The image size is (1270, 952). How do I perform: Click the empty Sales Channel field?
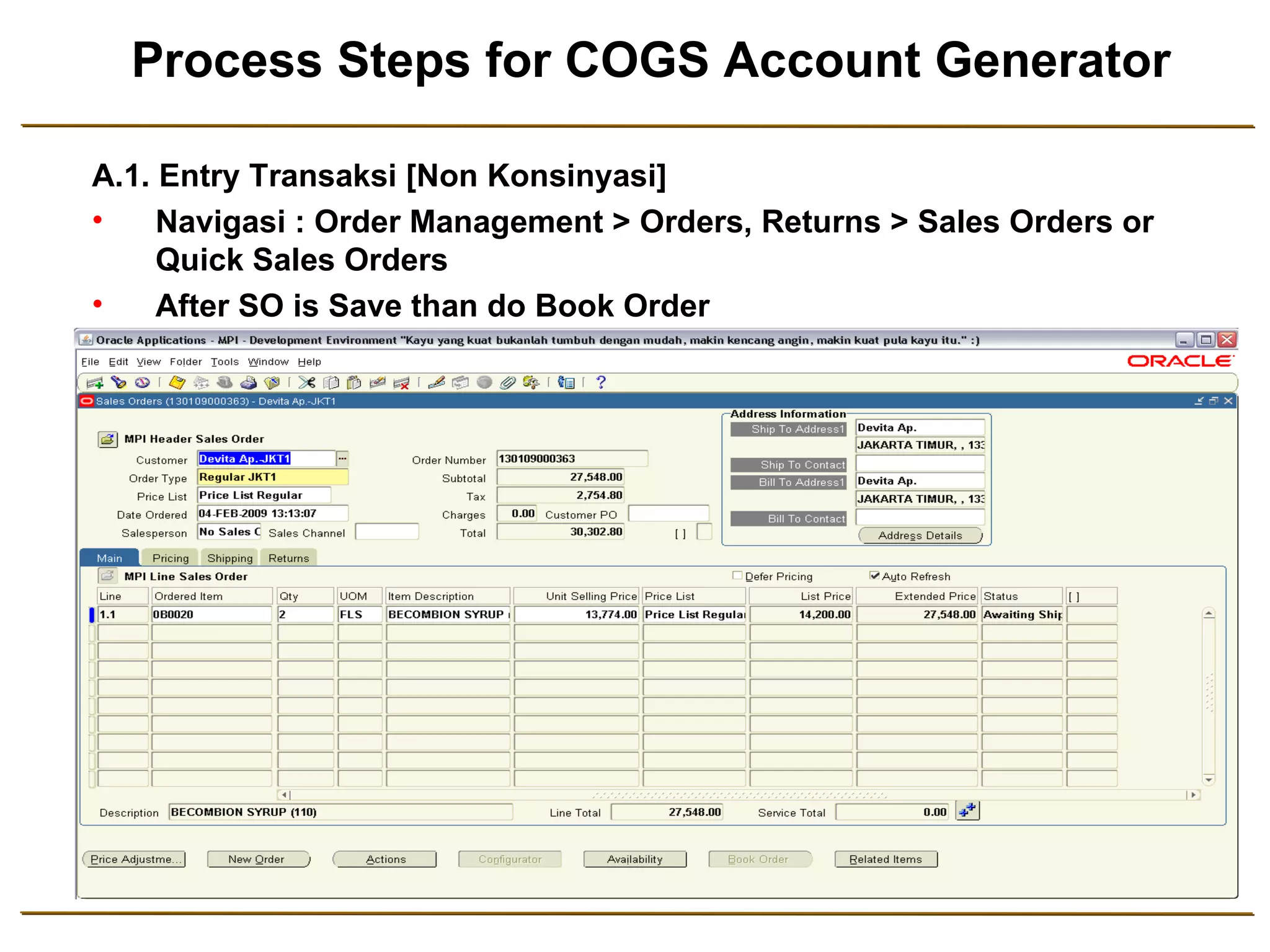click(387, 532)
